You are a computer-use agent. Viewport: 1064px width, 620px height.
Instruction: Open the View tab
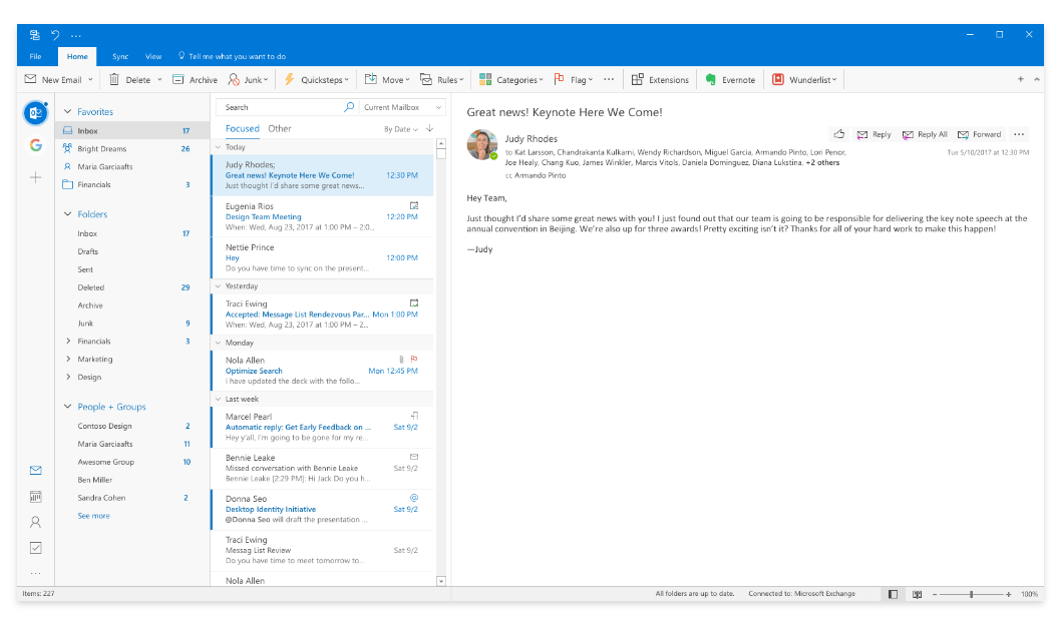pos(156,56)
